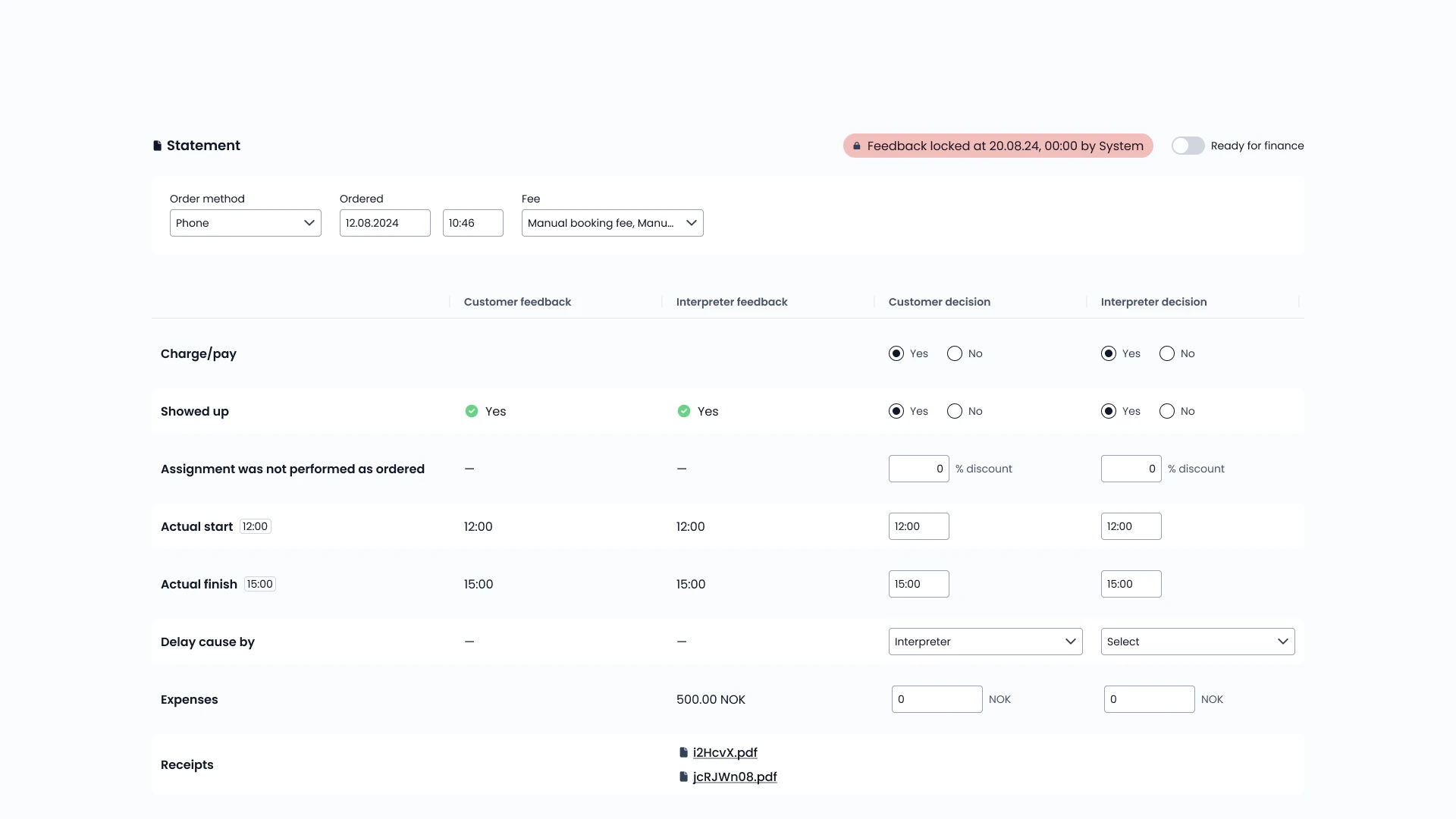Select No for Charge/pay customer decision

955,353
